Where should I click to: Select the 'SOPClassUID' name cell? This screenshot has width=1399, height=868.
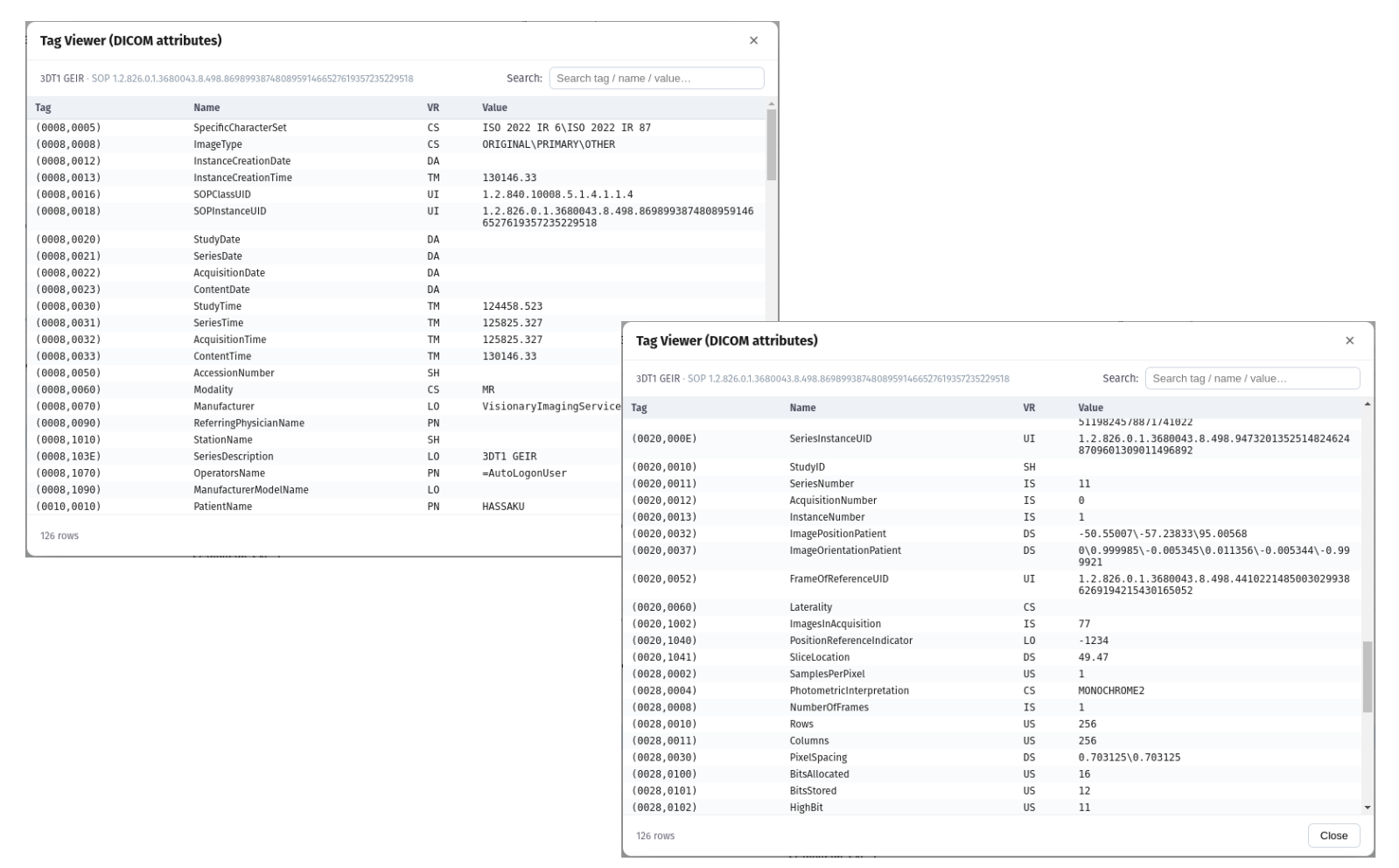[222, 194]
